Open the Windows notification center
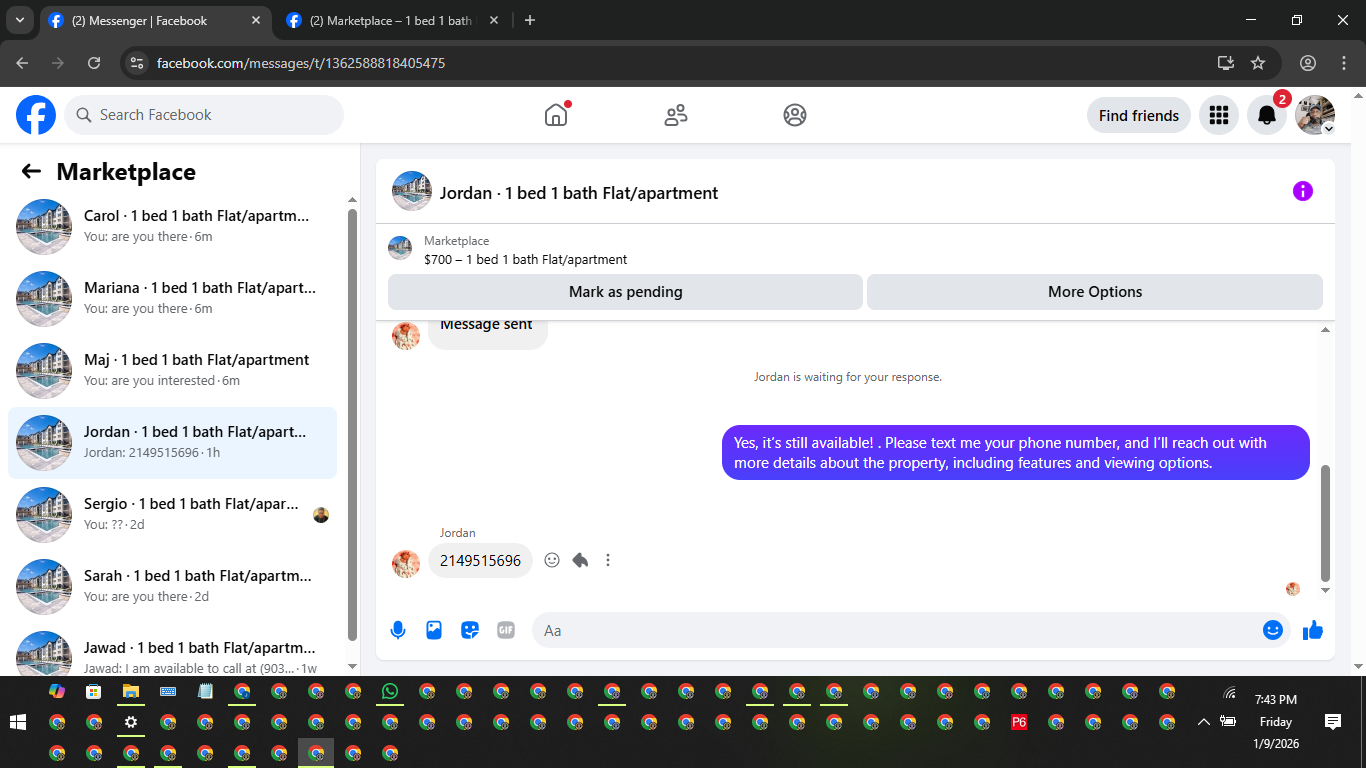1366x768 pixels. point(1332,722)
